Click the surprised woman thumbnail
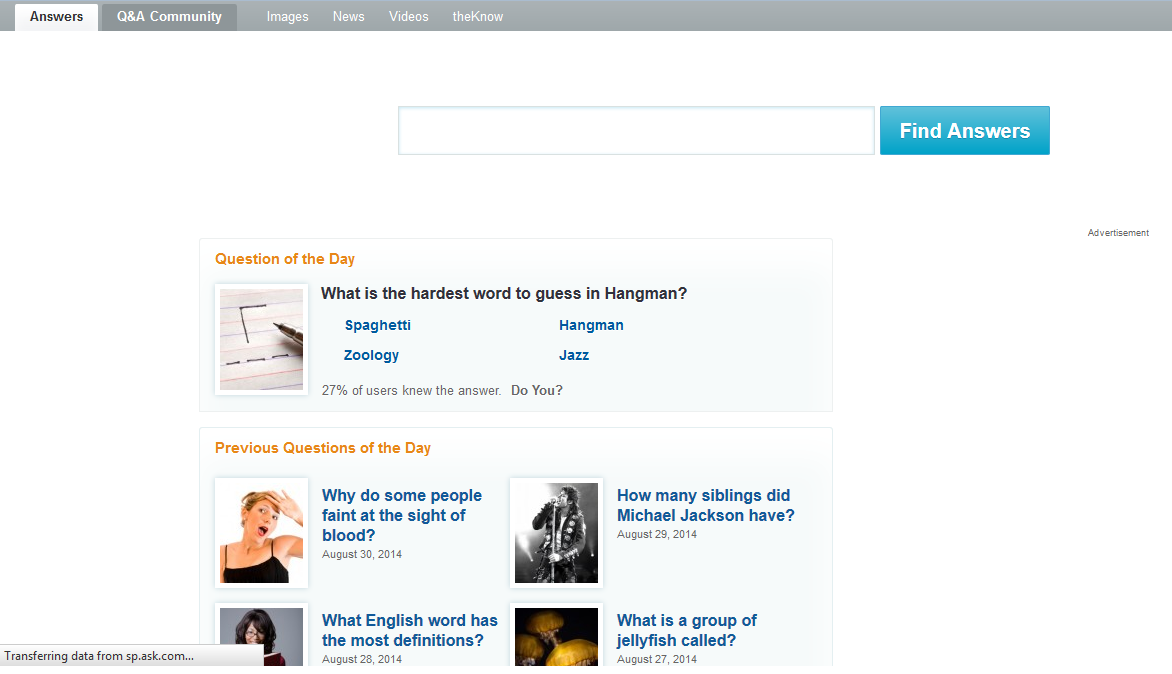Image resolution: width=1172 pixels, height=674 pixels. [x=262, y=533]
